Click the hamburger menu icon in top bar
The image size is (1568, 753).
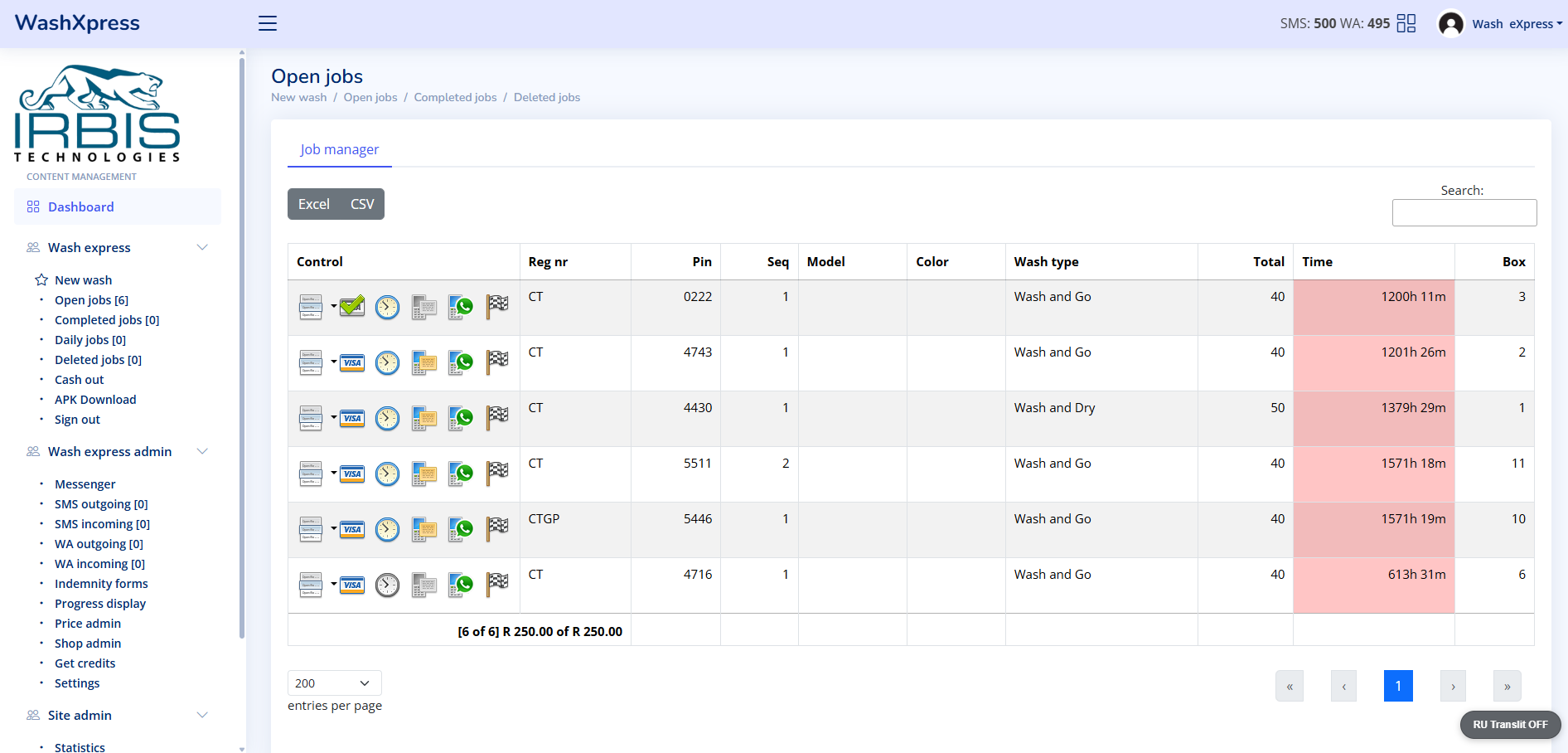point(268,23)
